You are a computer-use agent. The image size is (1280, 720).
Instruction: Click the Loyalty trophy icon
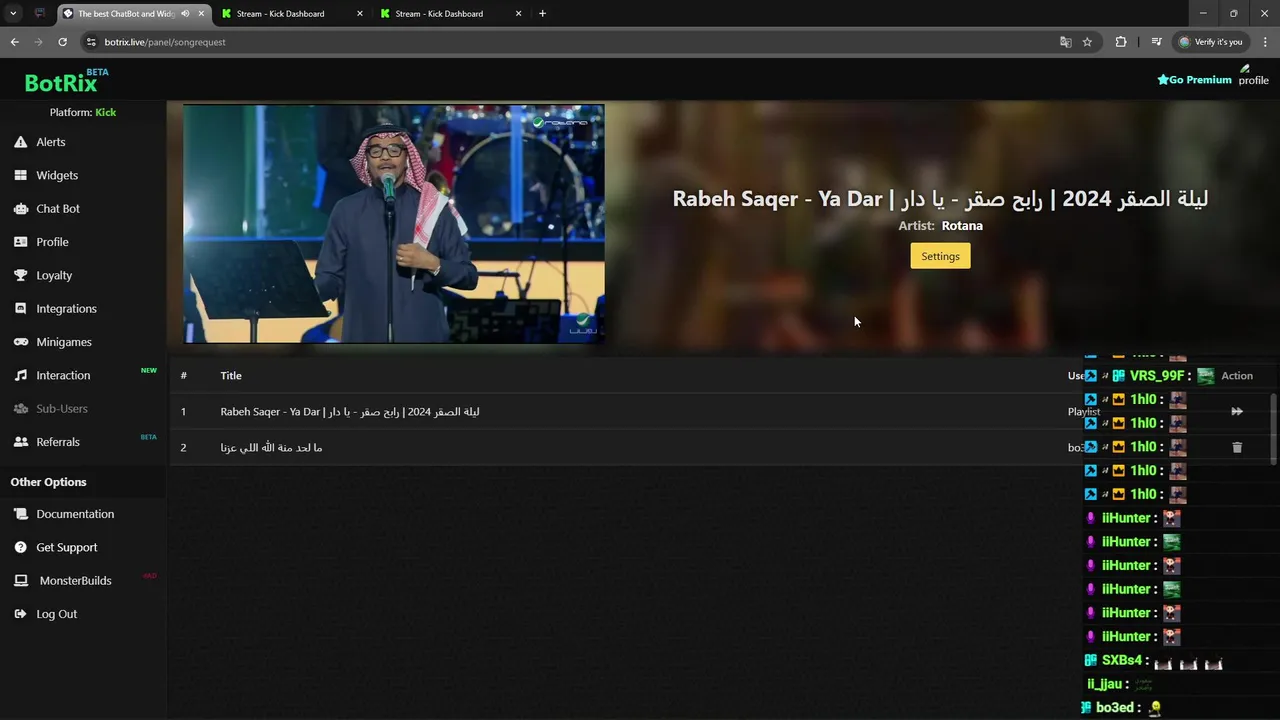20,275
